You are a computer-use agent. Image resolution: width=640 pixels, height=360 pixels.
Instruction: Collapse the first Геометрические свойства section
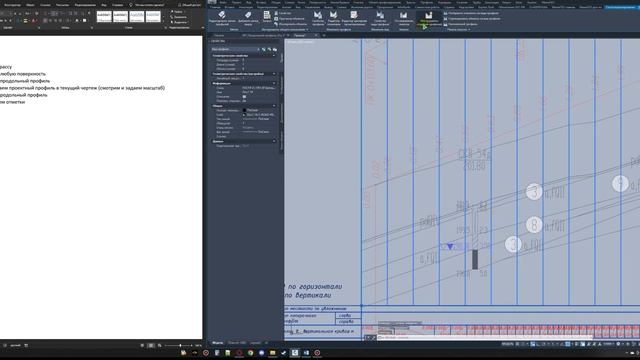point(274,56)
